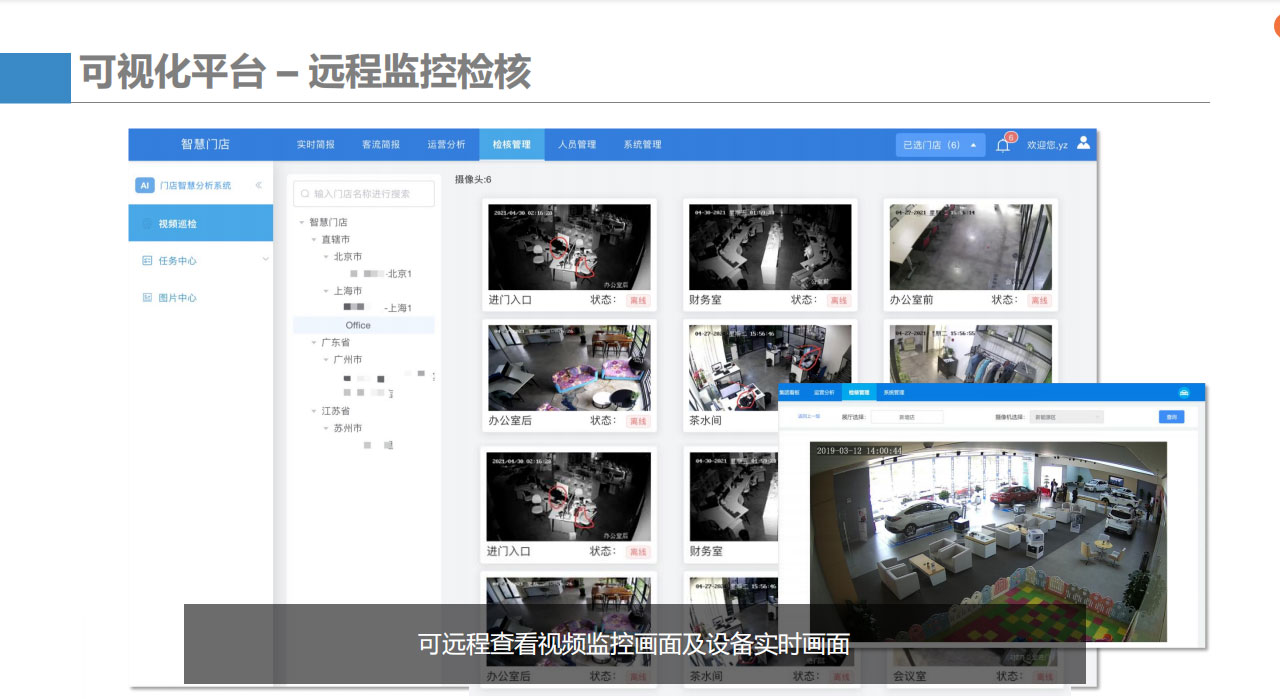This screenshot has width=1280, height=699.
Task: Expand the 任务中心 submenu chevron
Action: 265,260
